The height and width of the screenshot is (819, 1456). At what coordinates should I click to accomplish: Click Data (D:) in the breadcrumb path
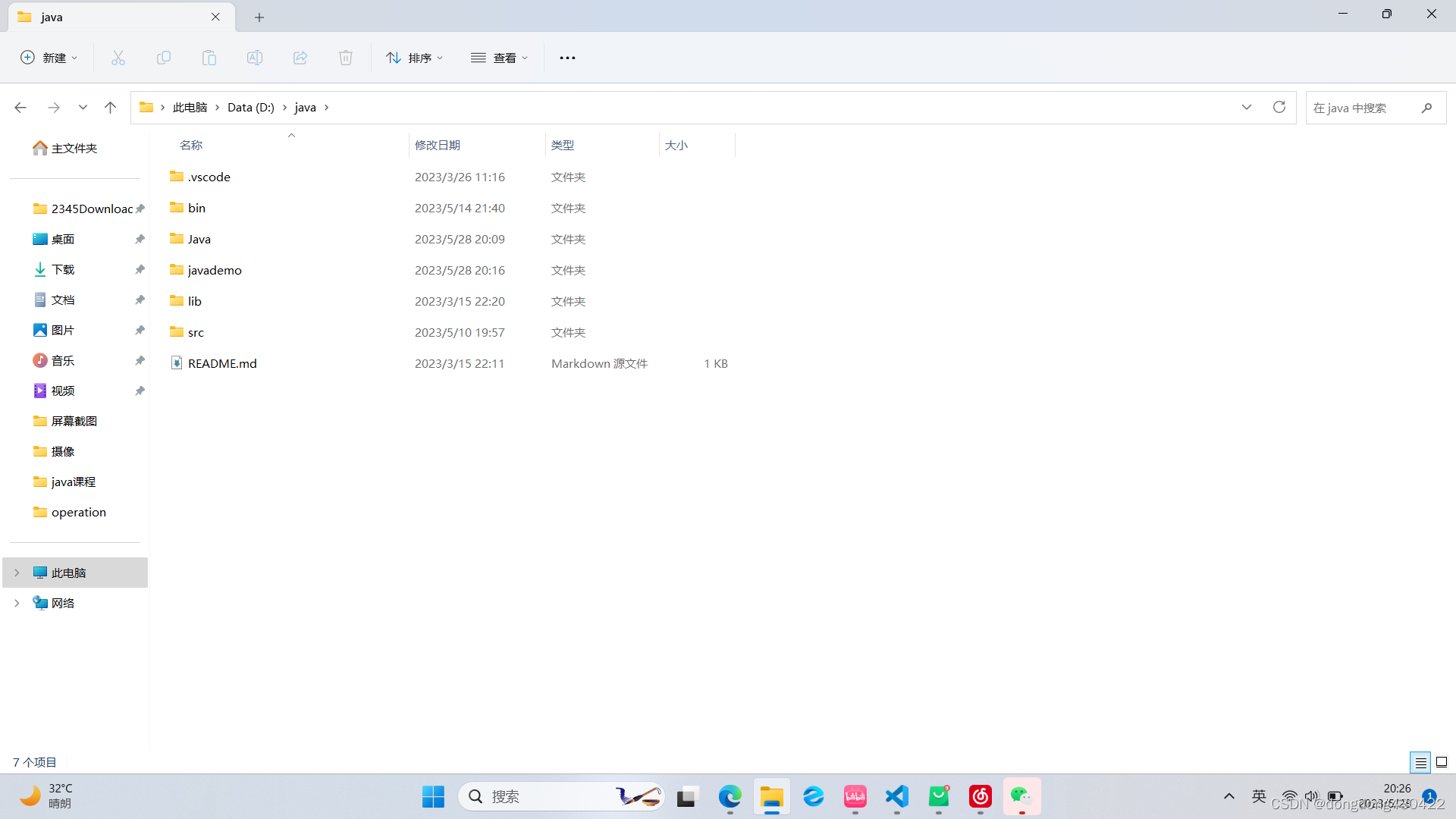[x=250, y=107]
